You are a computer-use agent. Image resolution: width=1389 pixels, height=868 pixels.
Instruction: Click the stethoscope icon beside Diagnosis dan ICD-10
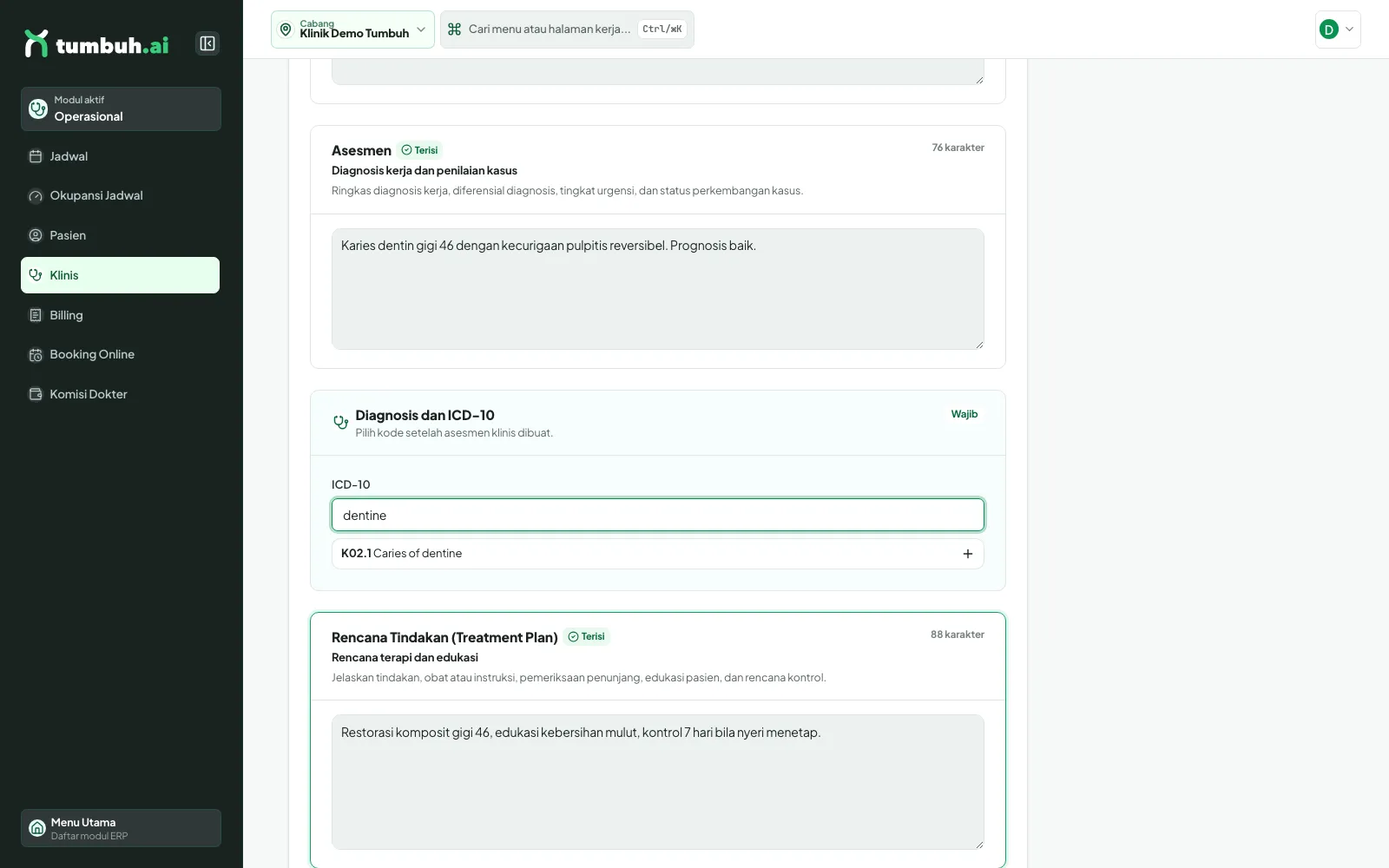tap(341, 423)
